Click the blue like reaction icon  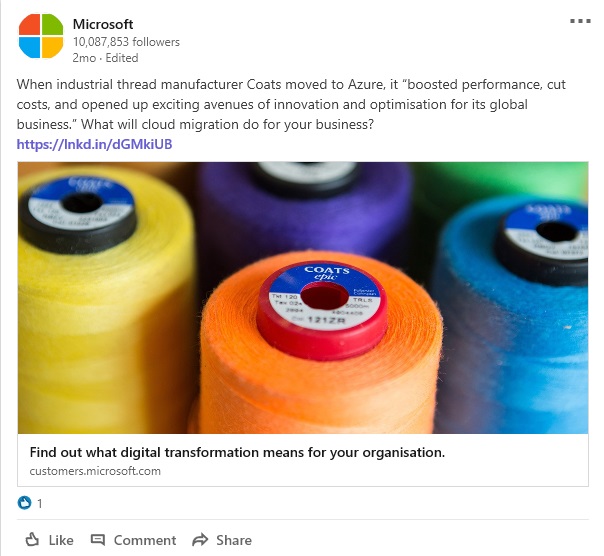point(25,503)
